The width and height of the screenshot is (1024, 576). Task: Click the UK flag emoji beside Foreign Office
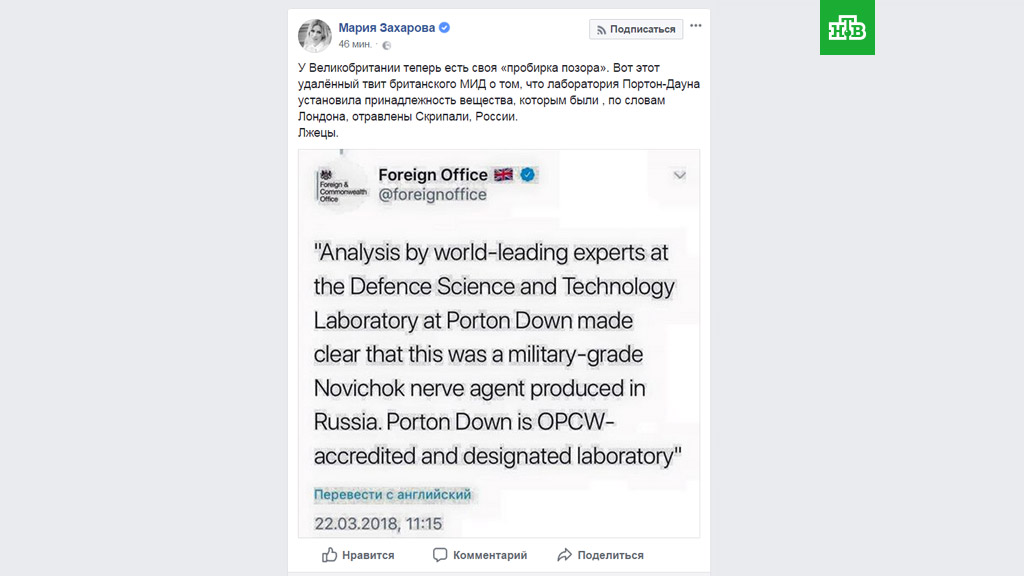tap(503, 175)
